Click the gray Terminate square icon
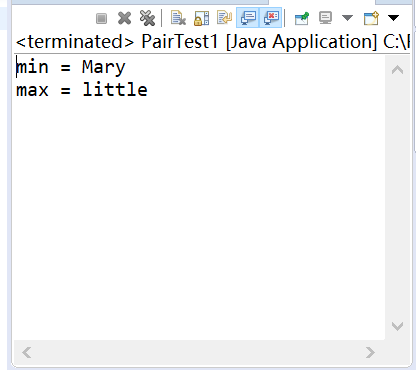The width and height of the screenshot is (416, 370). click(102, 18)
